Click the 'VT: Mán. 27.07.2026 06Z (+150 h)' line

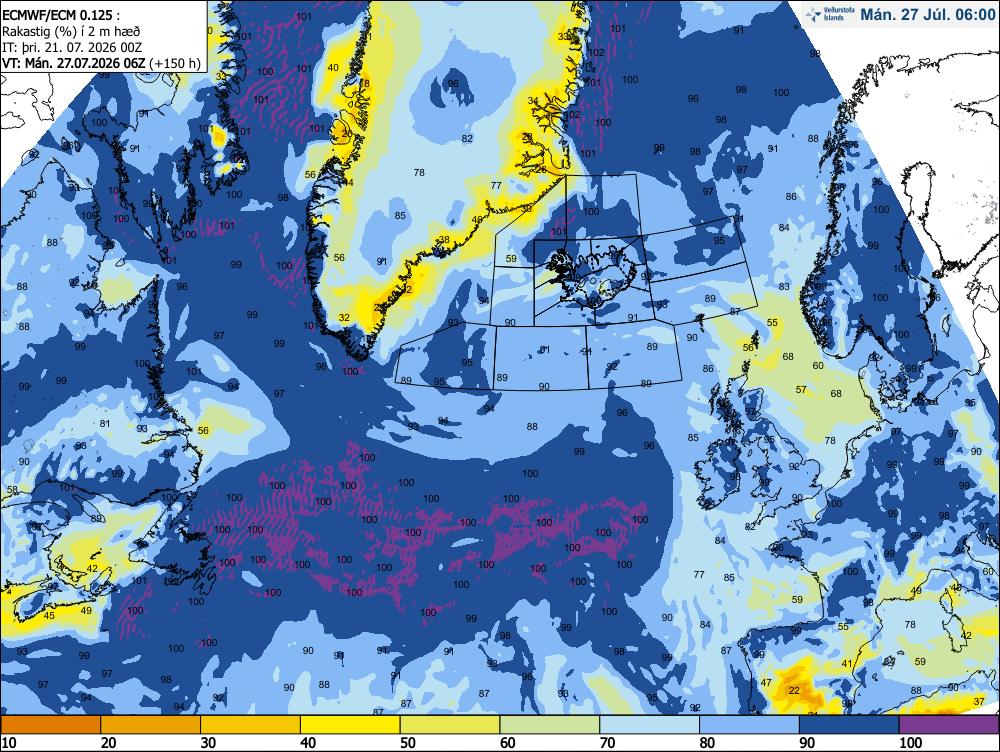click(x=101, y=63)
